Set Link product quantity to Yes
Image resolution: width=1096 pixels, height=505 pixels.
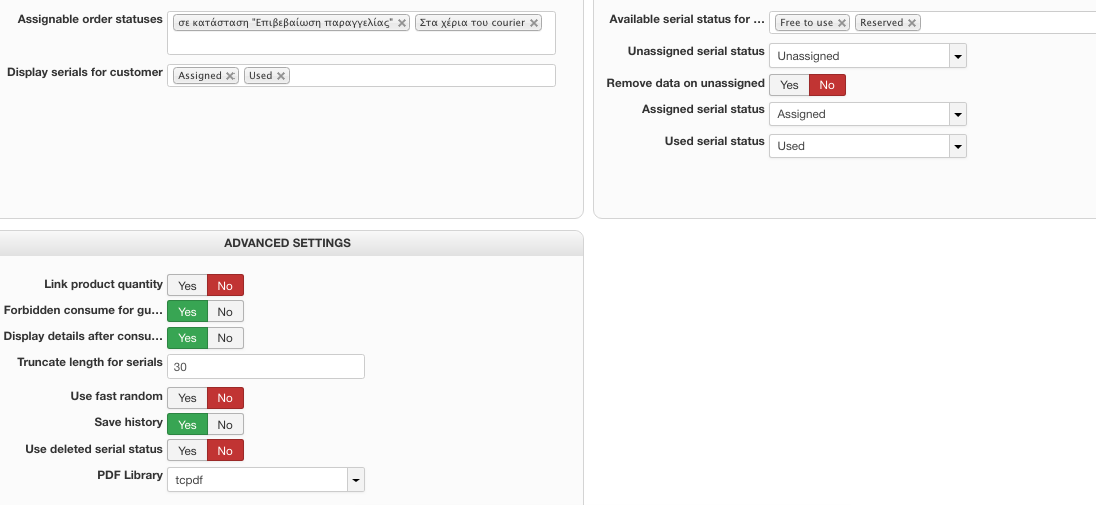tap(187, 286)
